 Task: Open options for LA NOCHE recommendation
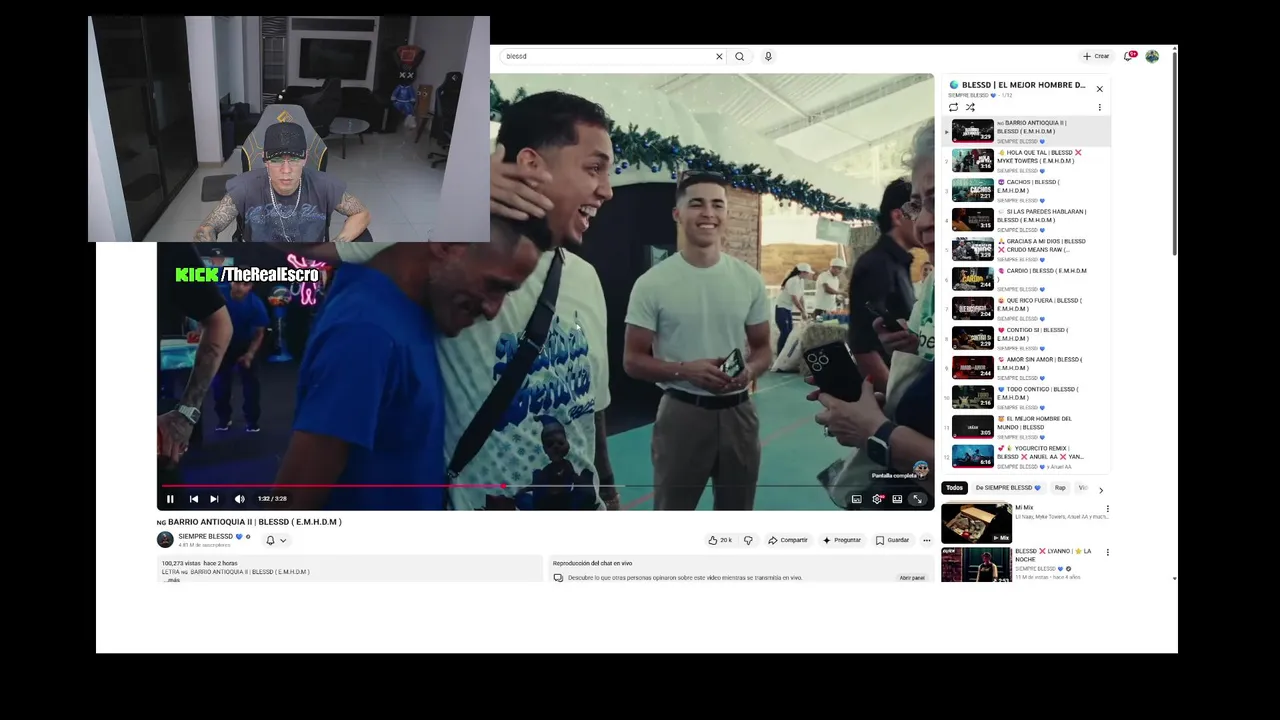1107,552
